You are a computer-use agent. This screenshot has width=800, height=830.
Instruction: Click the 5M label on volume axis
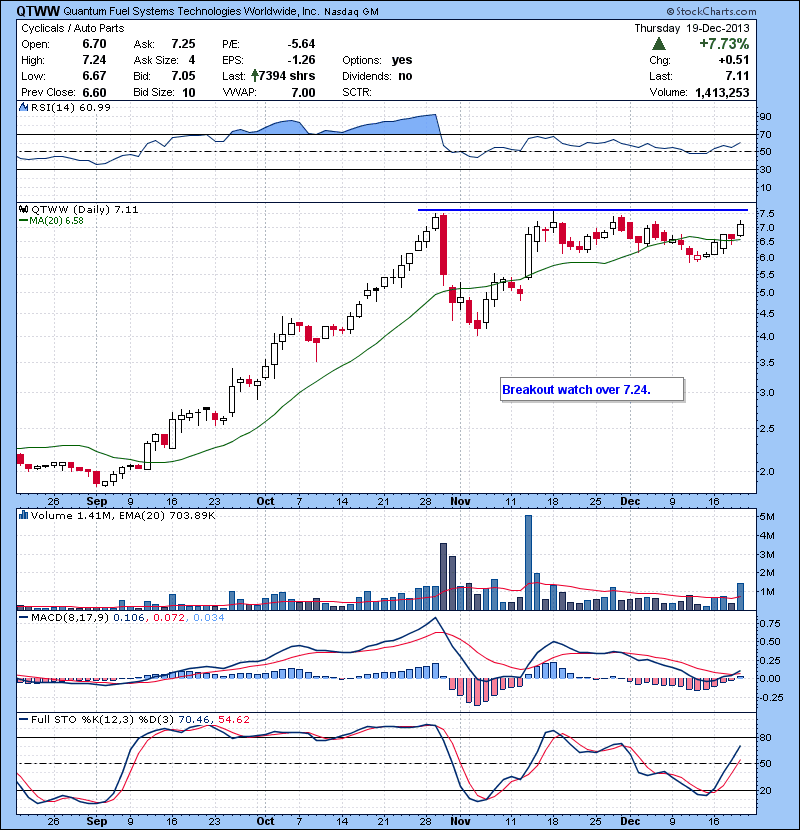click(x=767, y=517)
